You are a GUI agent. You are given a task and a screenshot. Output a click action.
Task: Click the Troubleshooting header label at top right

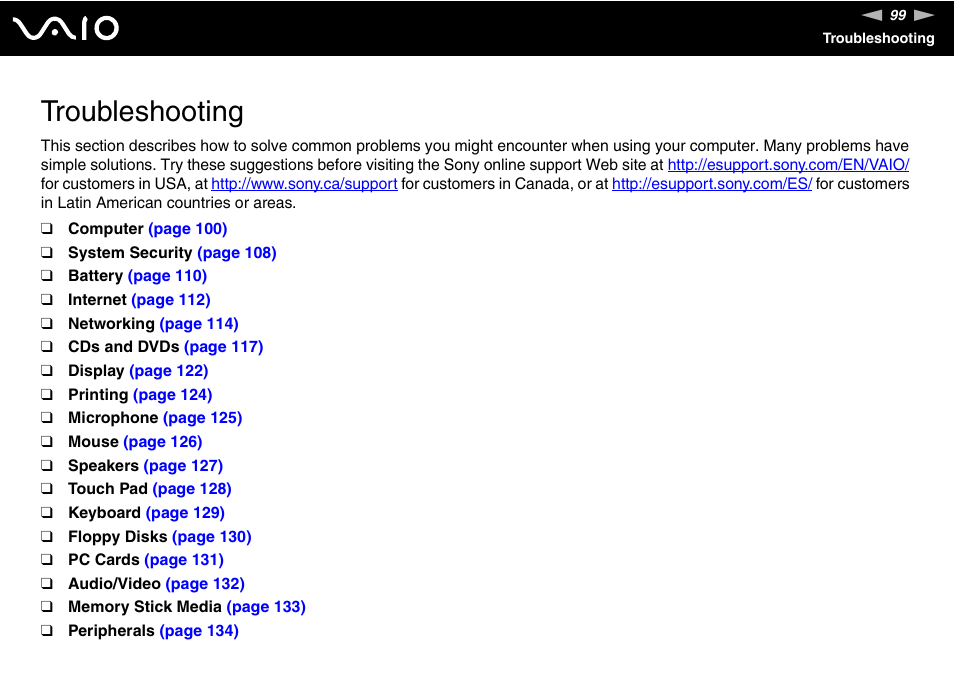pyautogui.click(x=878, y=38)
